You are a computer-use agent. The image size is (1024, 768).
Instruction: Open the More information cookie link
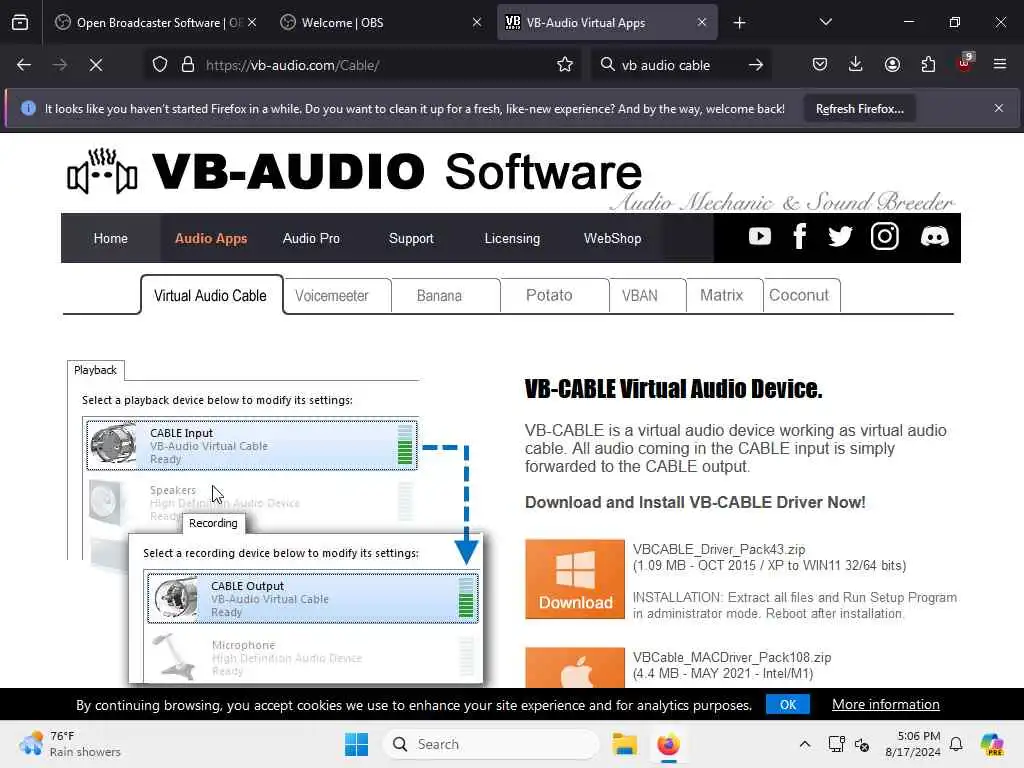pos(886,705)
